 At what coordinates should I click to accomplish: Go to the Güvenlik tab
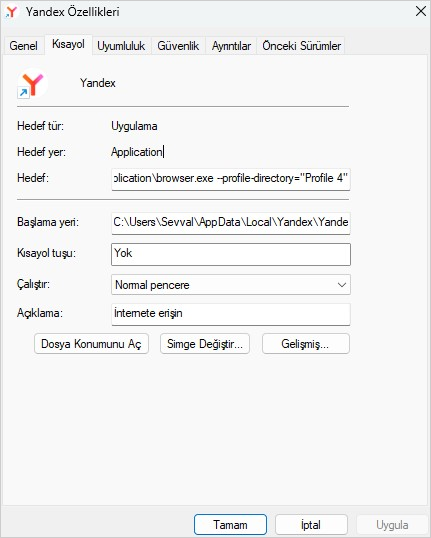pos(178,46)
